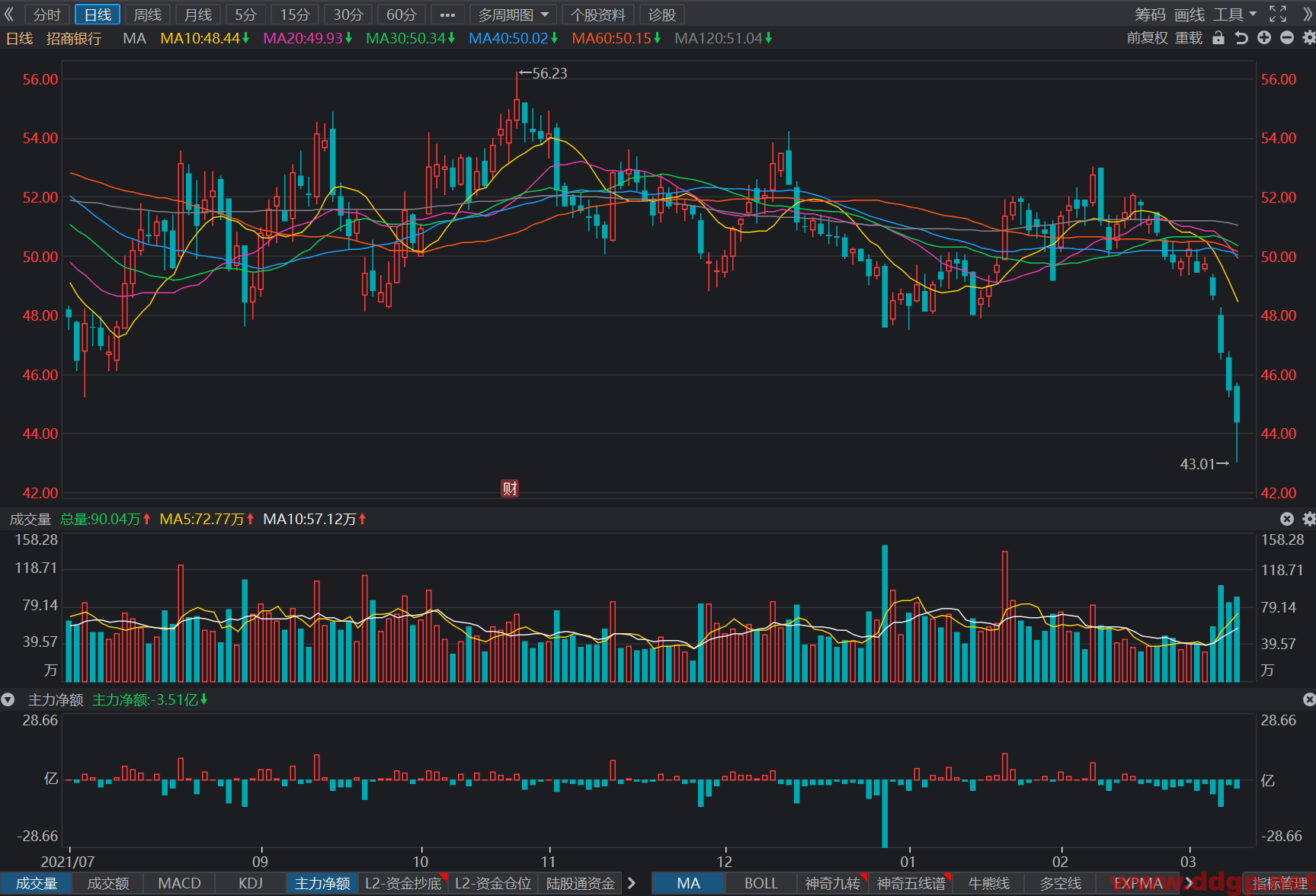Click the 前复权 adjustment button
This screenshot has width=1316, height=896.
(1147, 37)
